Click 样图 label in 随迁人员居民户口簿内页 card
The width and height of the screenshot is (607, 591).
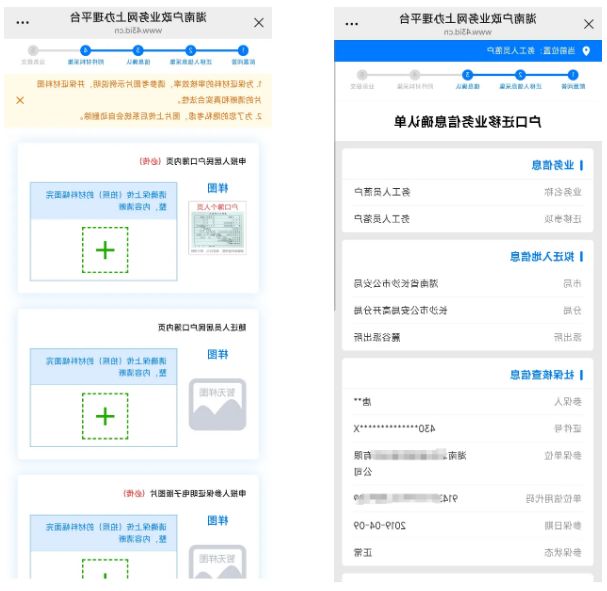(218, 355)
